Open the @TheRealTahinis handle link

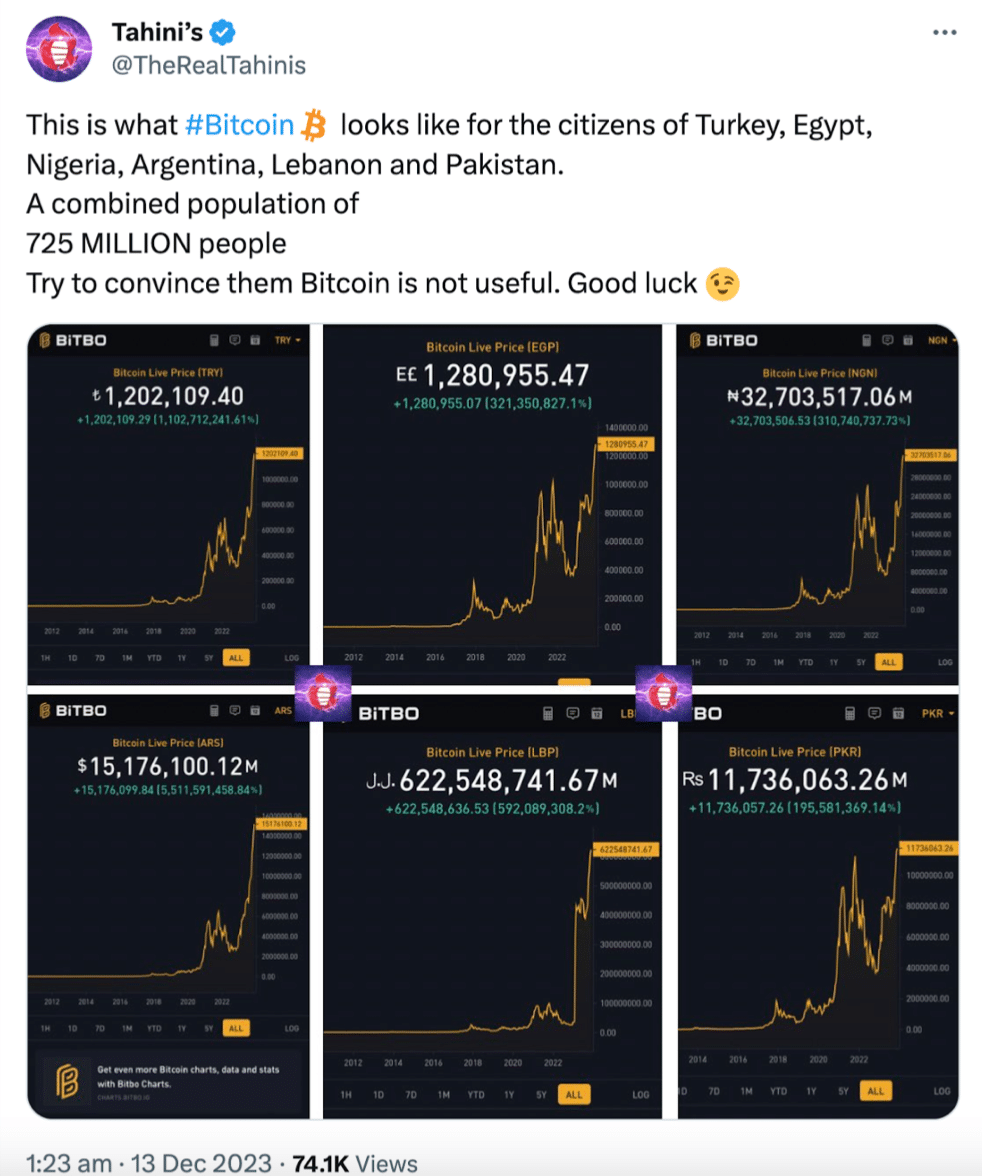click(209, 65)
